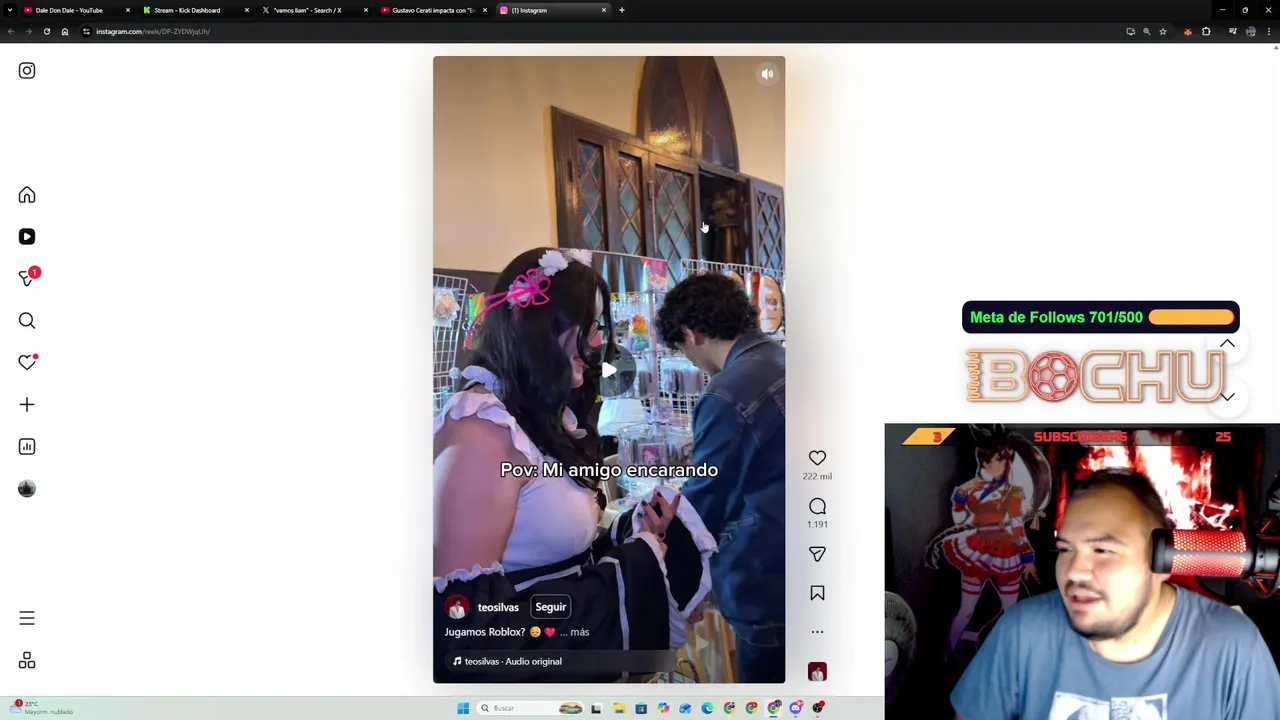Click the 'Pov: Mi amigo encarando' caption text
1280x720 pixels.
tap(609, 470)
